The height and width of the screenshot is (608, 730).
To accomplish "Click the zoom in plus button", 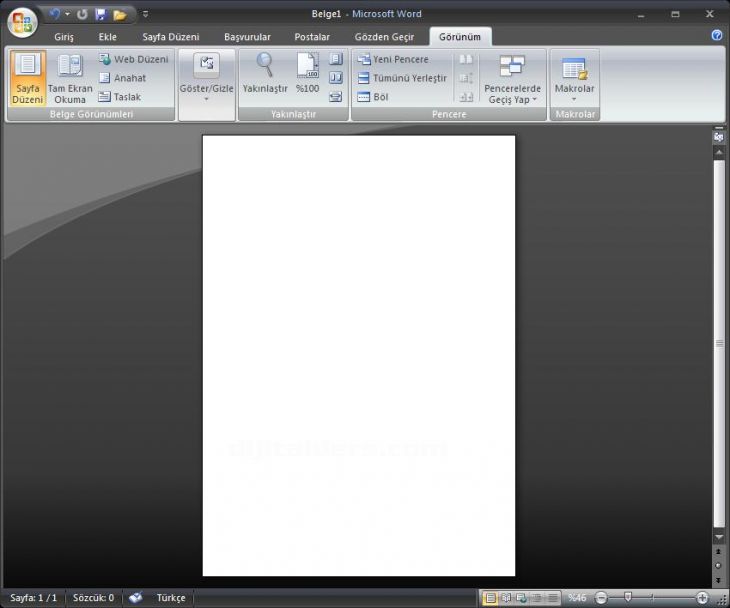I will (702, 598).
